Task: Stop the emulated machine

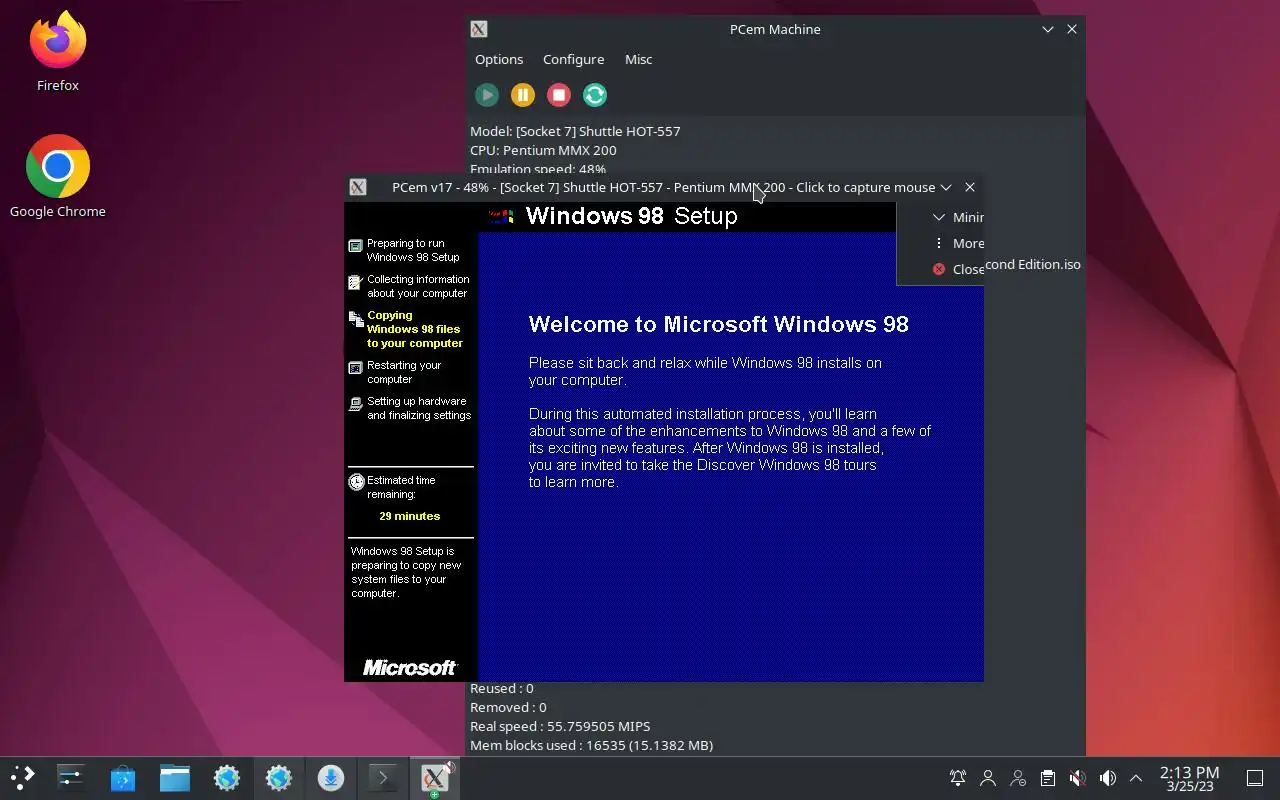Action: (x=559, y=95)
